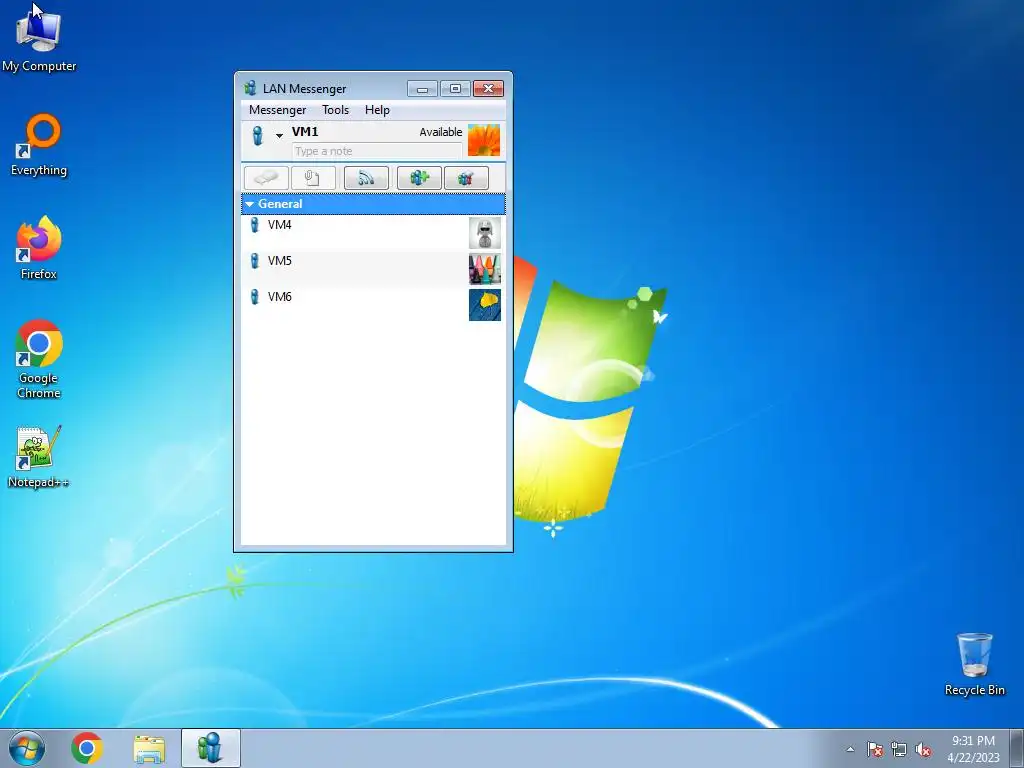
Task: Click the Action Center flag tray icon
Action: click(874, 749)
